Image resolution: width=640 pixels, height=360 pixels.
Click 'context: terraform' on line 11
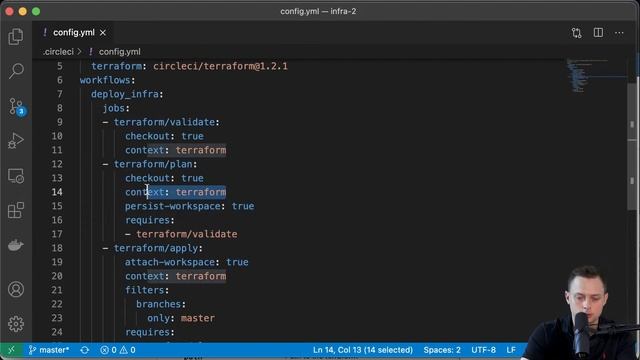pyautogui.click(x=176, y=150)
